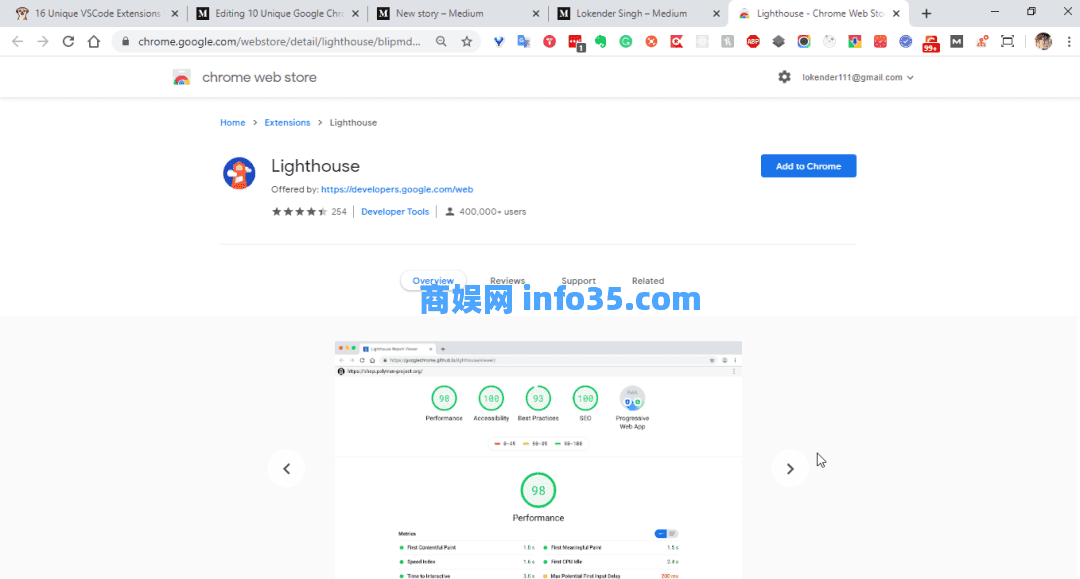Open a new browser tab
Screen dimensions: 1080x579
click(x=926, y=13)
